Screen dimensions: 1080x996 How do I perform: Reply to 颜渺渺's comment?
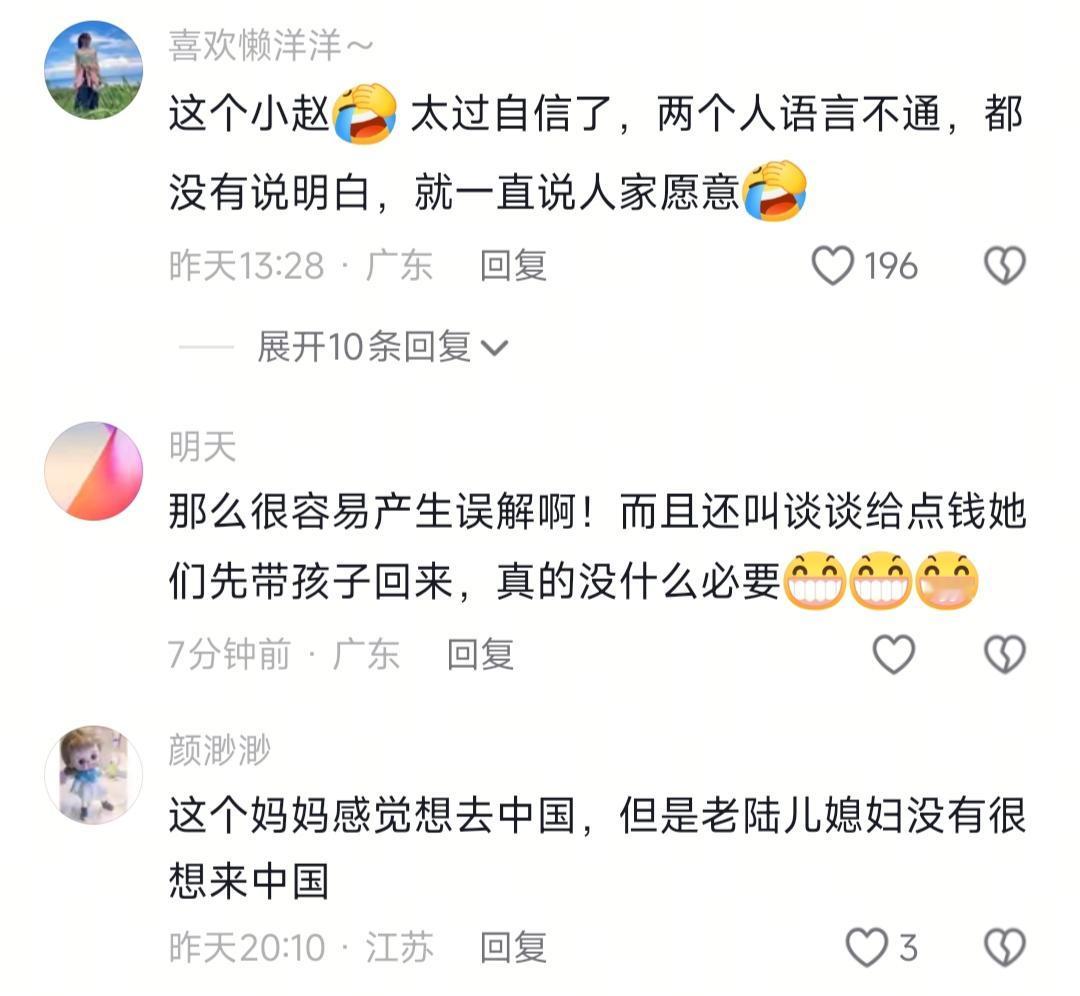[x=513, y=948]
